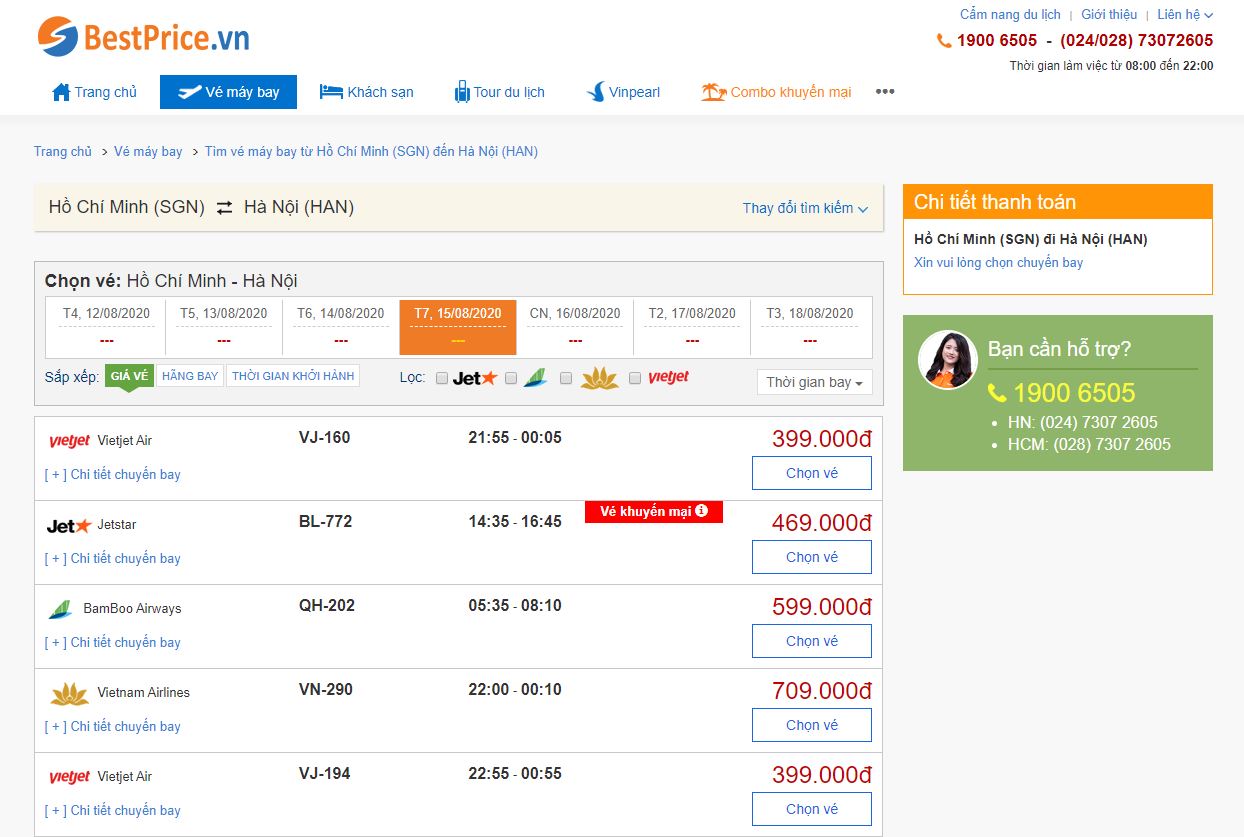Click the support agent avatar photo
The width and height of the screenshot is (1244, 837).
948,360
